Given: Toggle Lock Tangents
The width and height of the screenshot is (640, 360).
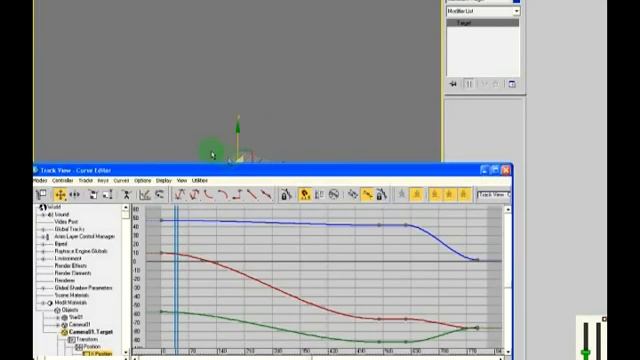Looking at the screenshot, I should tap(382, 195).
